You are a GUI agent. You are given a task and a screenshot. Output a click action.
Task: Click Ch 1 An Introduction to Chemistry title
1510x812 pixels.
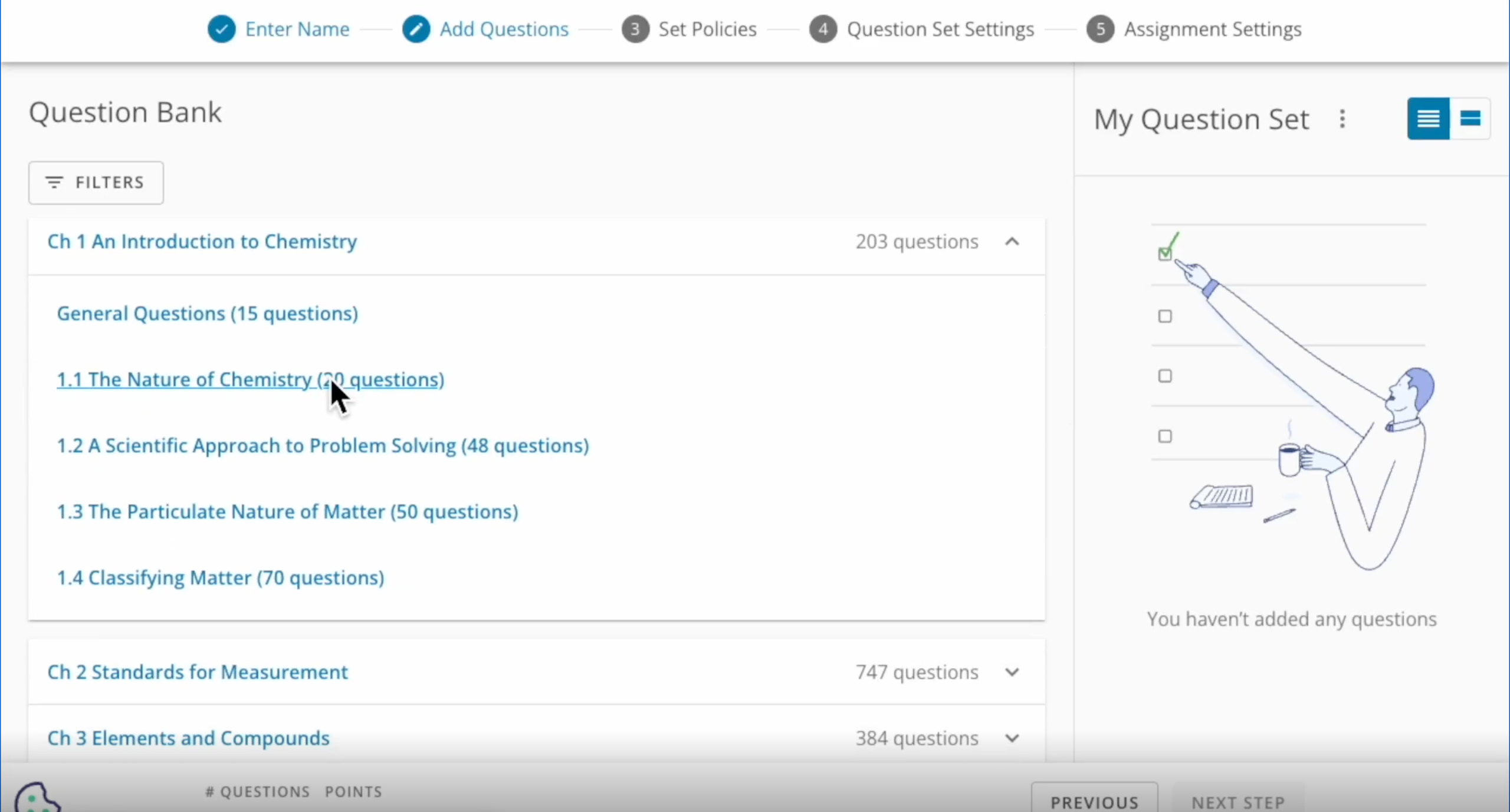point(202,242)
